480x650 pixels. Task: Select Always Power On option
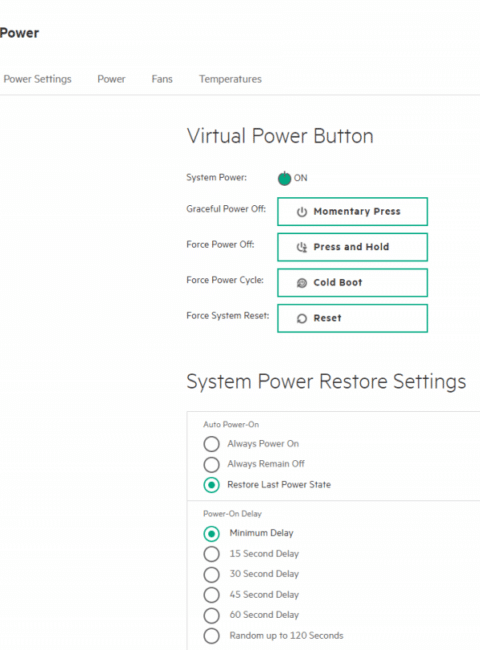[x=211, y=444]
